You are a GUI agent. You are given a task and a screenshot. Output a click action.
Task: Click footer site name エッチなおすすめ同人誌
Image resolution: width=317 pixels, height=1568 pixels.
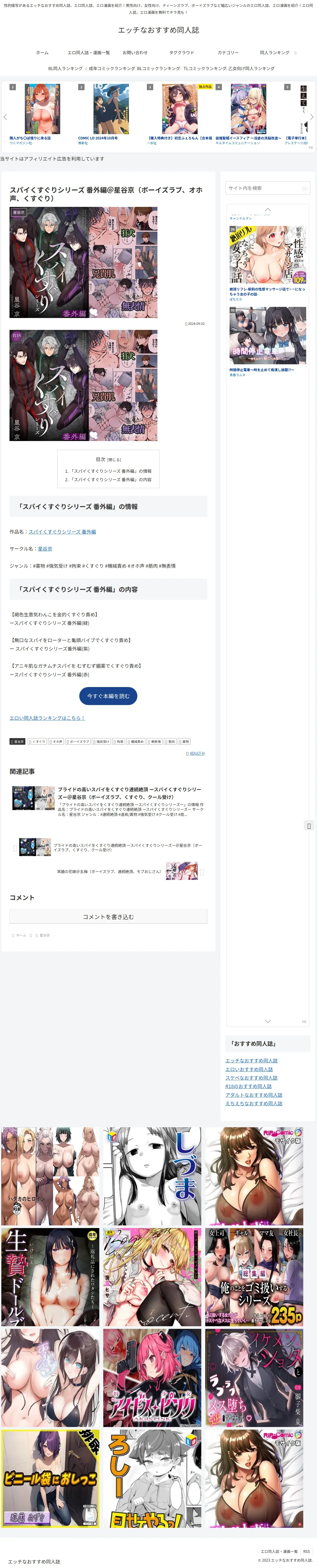(x=34, y=1561)
